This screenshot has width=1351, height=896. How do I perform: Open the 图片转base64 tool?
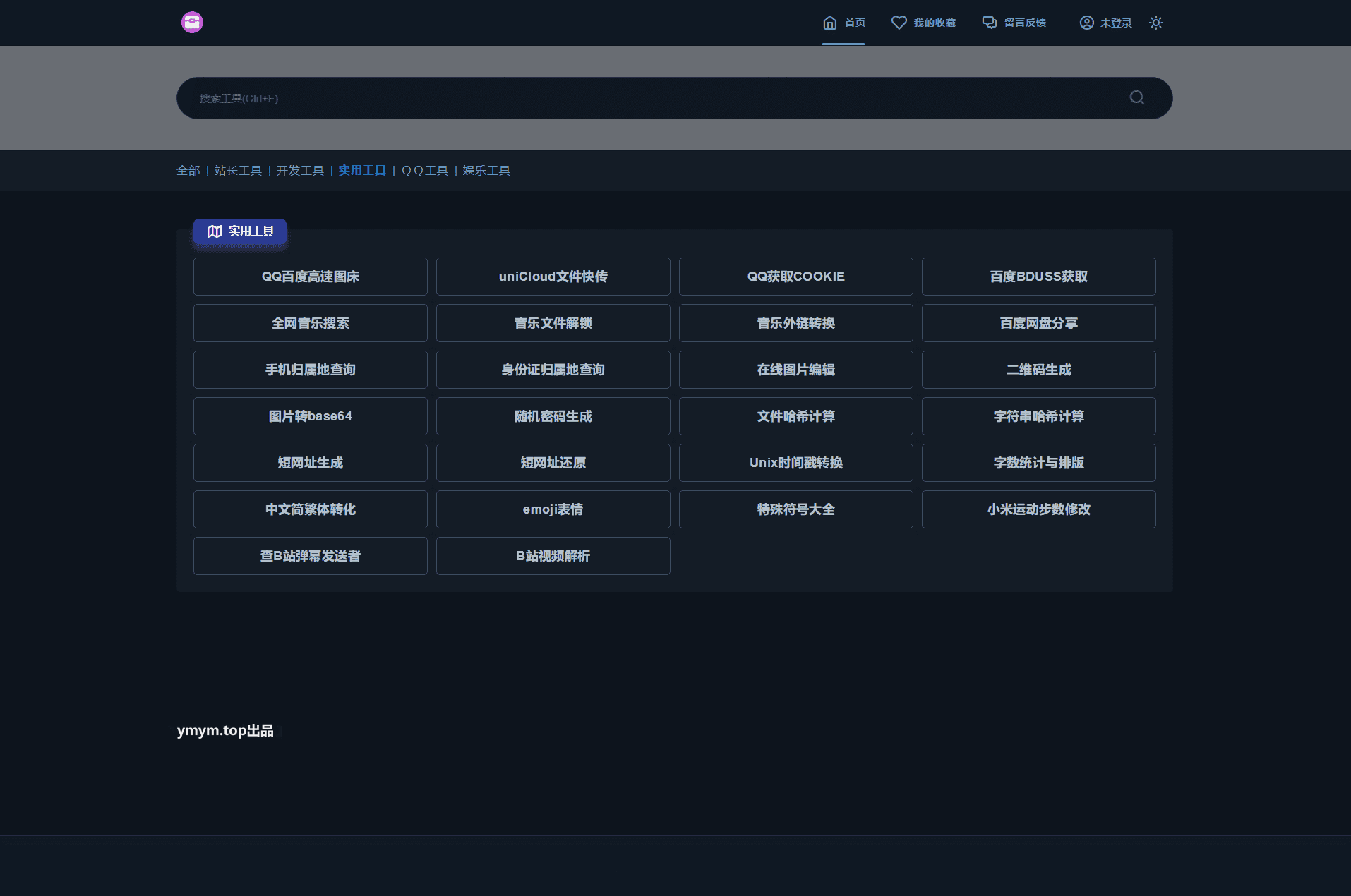click(311, 416)
